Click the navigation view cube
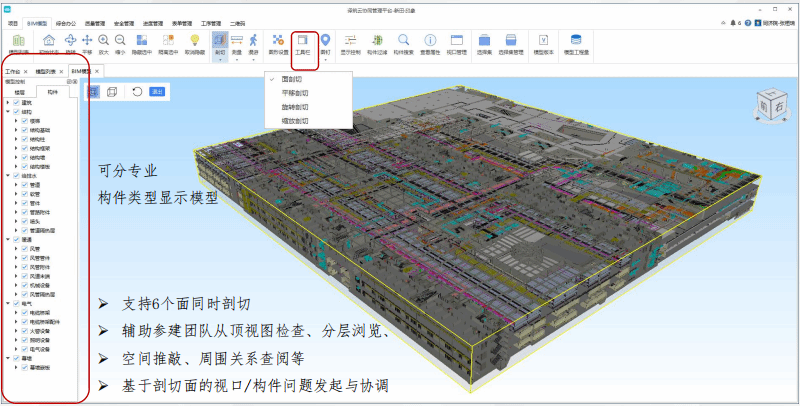Screen dimensions: 800x406 [x=769, y=105]
